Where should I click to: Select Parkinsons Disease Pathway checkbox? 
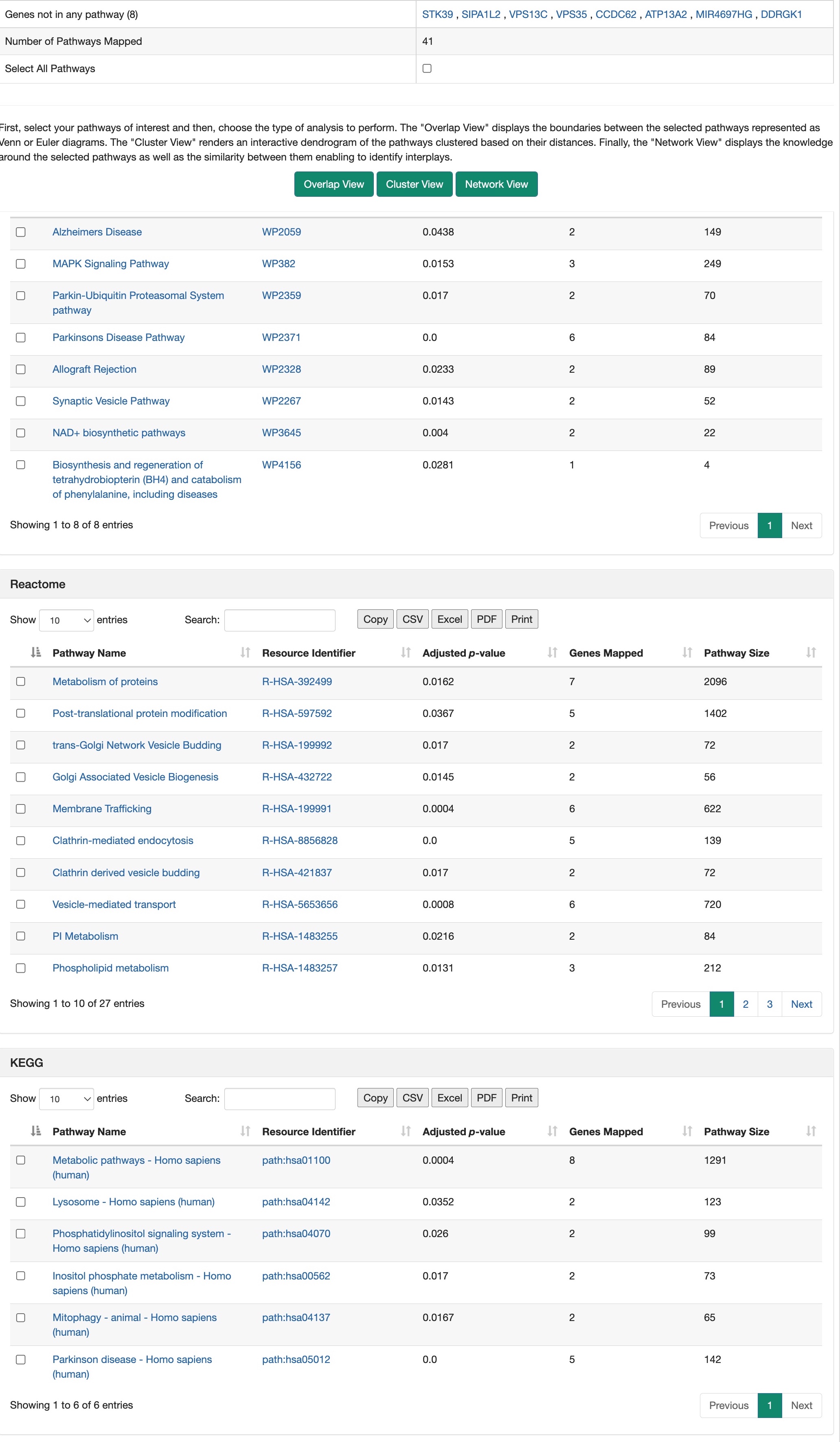point(21,338)
